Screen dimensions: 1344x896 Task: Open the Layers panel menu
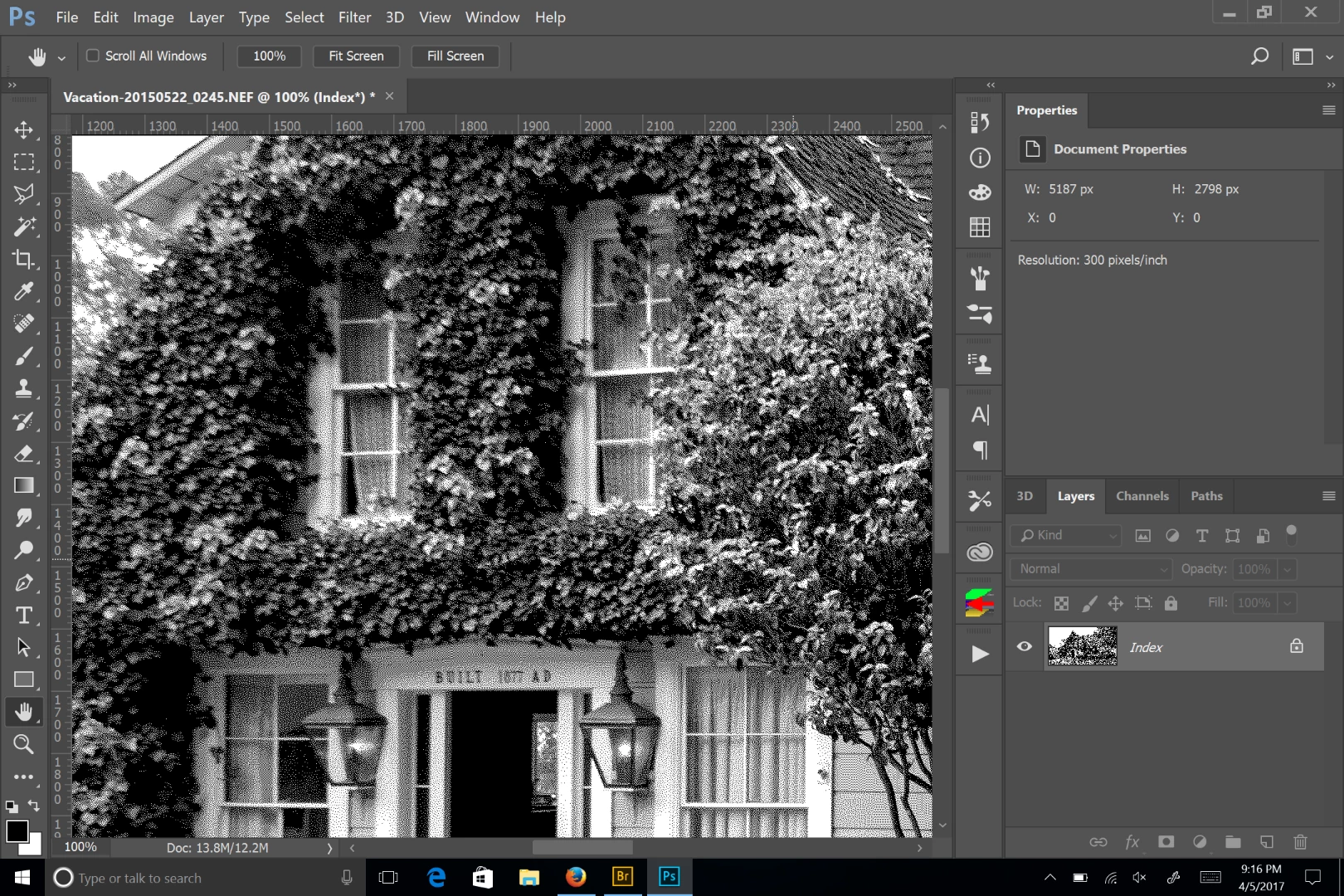point(1328,496)
